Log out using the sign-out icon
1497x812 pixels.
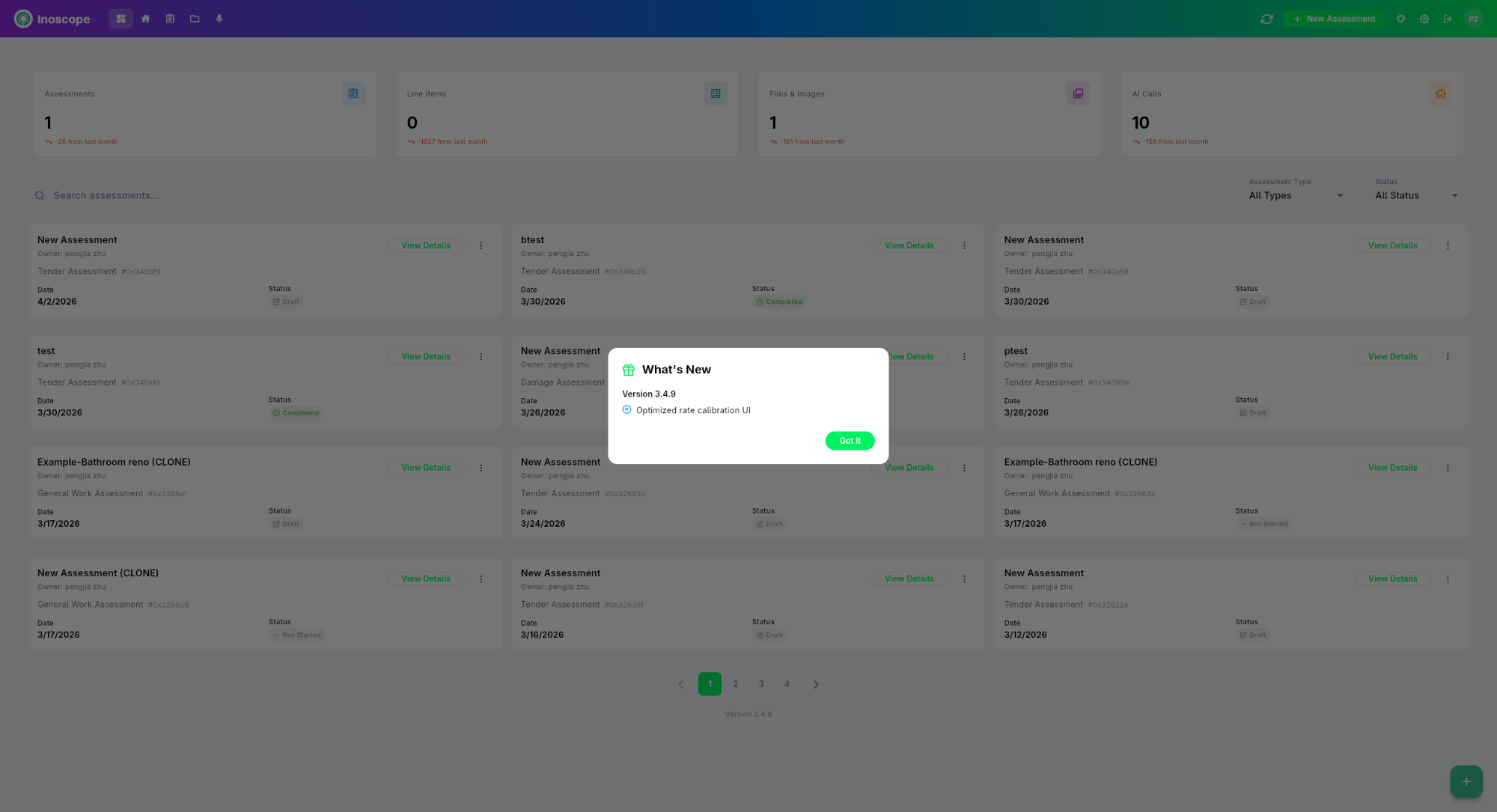tap(1448, 19)
